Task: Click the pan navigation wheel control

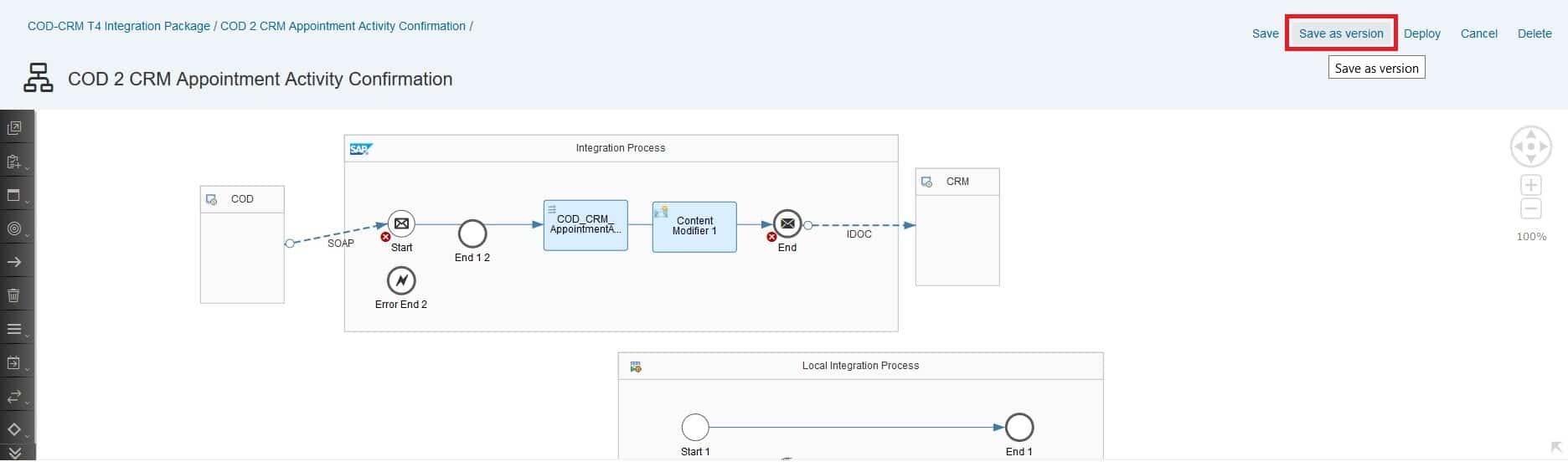Action: tap(1530, 146)
